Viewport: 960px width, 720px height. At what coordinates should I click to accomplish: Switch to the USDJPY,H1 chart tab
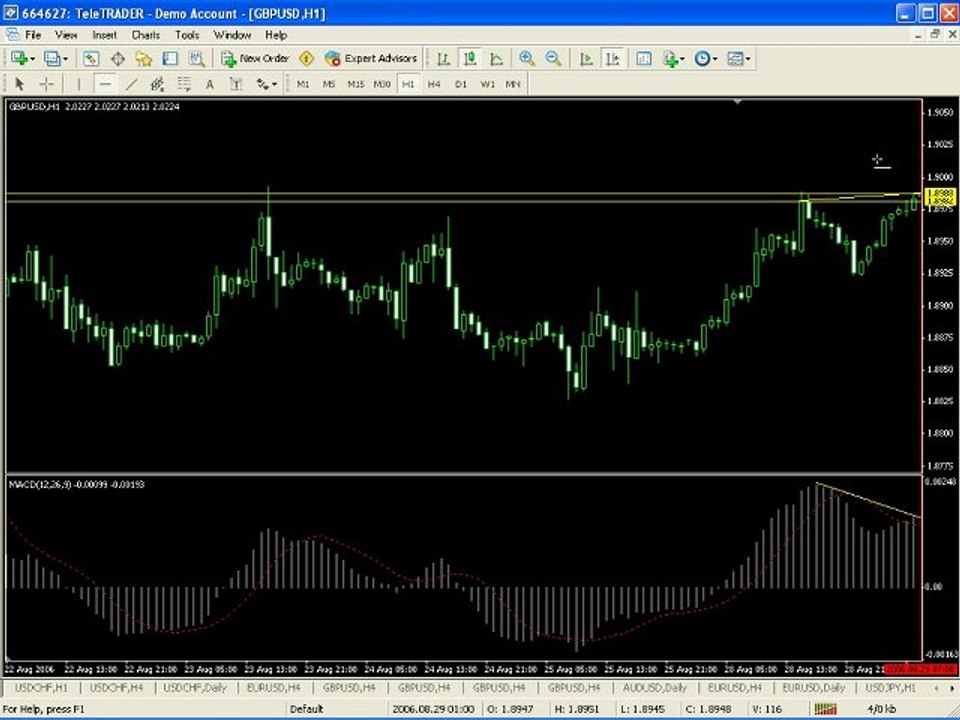pos(891,688)
